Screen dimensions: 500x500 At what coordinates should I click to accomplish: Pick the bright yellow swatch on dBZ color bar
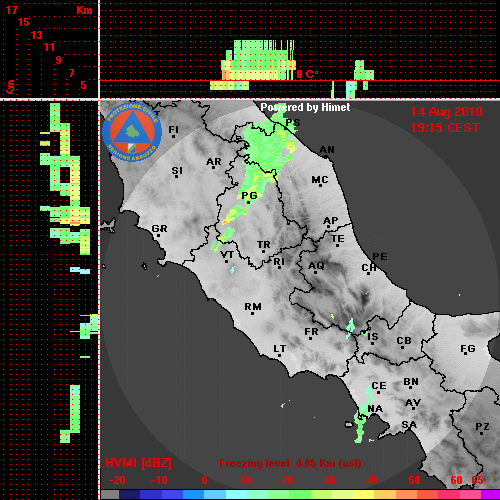click(363, 495)
